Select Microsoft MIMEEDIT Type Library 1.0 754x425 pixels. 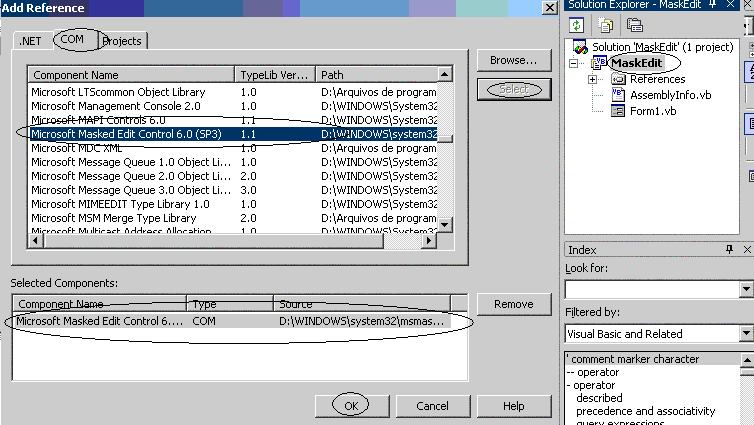click(x=233, y=204)
